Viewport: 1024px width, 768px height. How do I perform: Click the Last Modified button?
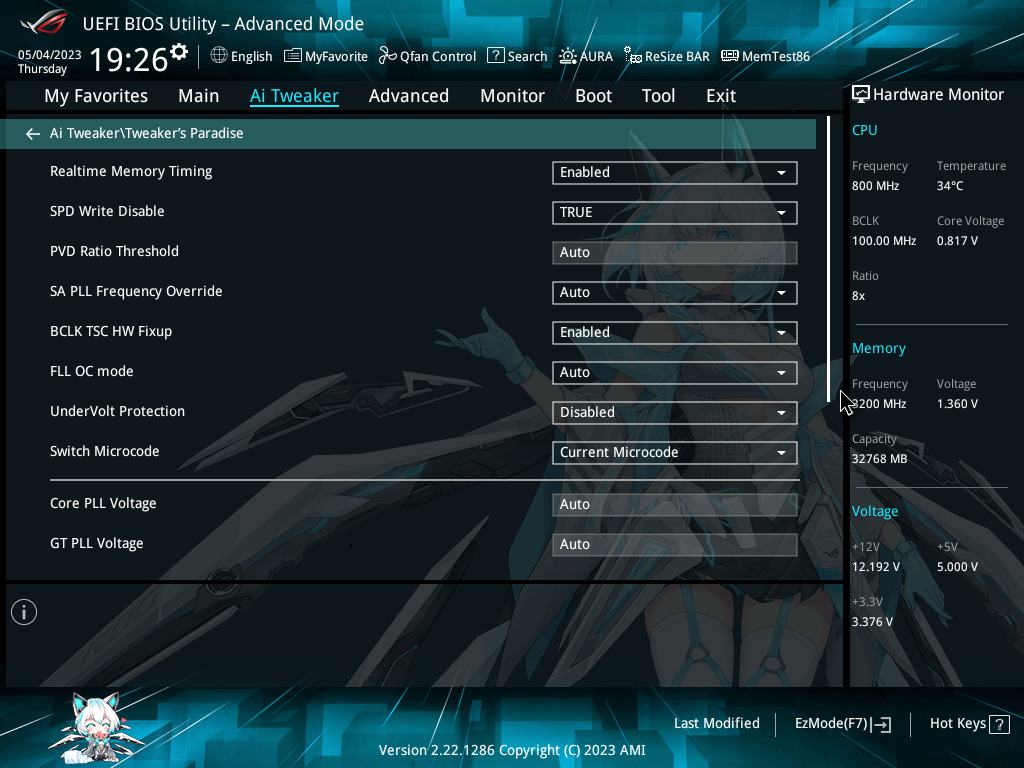coord(716,724)
